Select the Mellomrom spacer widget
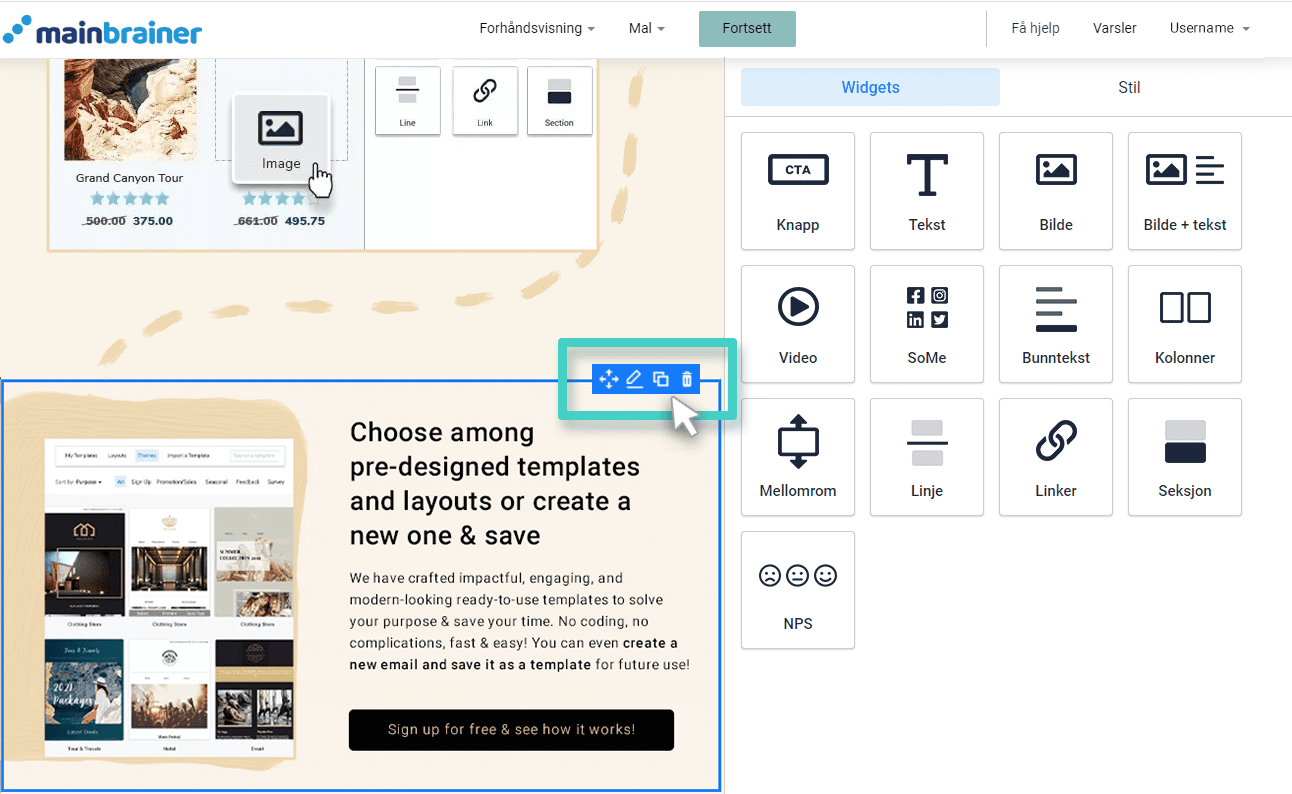Viewport: 1292px width, 794px height. click(x=797, y=457)
